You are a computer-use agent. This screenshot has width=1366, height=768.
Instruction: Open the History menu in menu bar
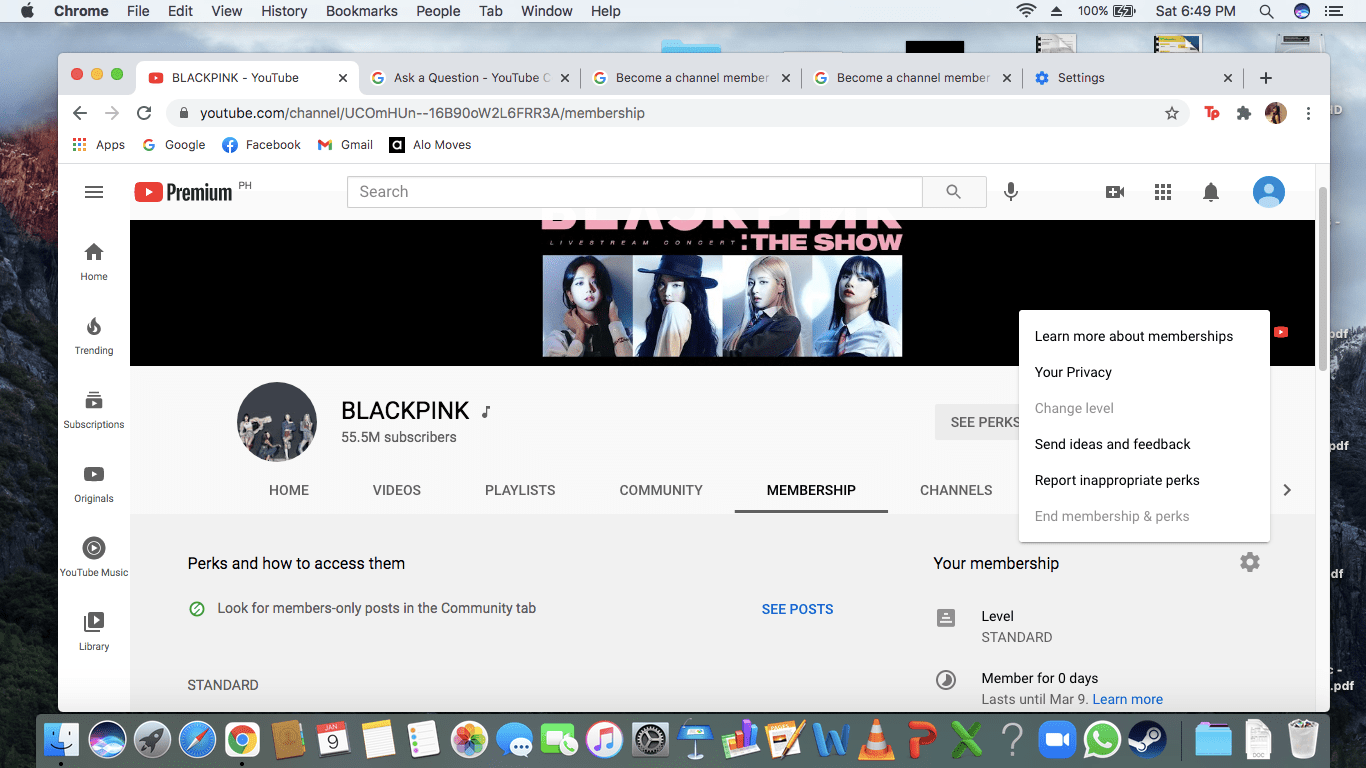(x=284, y=11)
